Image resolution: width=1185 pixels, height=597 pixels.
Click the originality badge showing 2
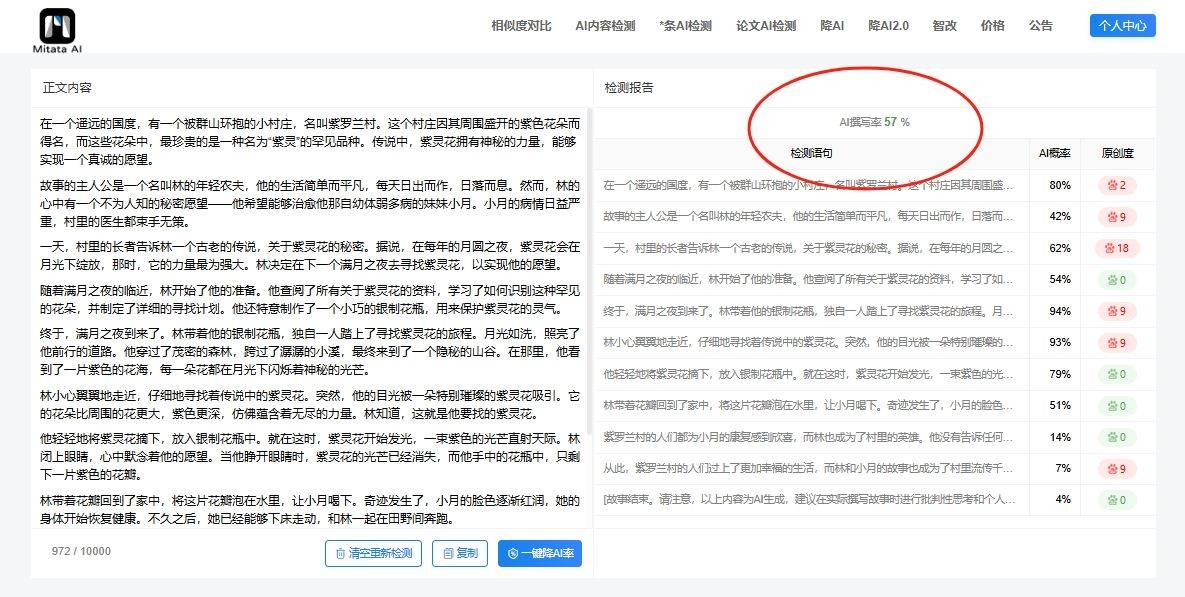coord(1117,185)
